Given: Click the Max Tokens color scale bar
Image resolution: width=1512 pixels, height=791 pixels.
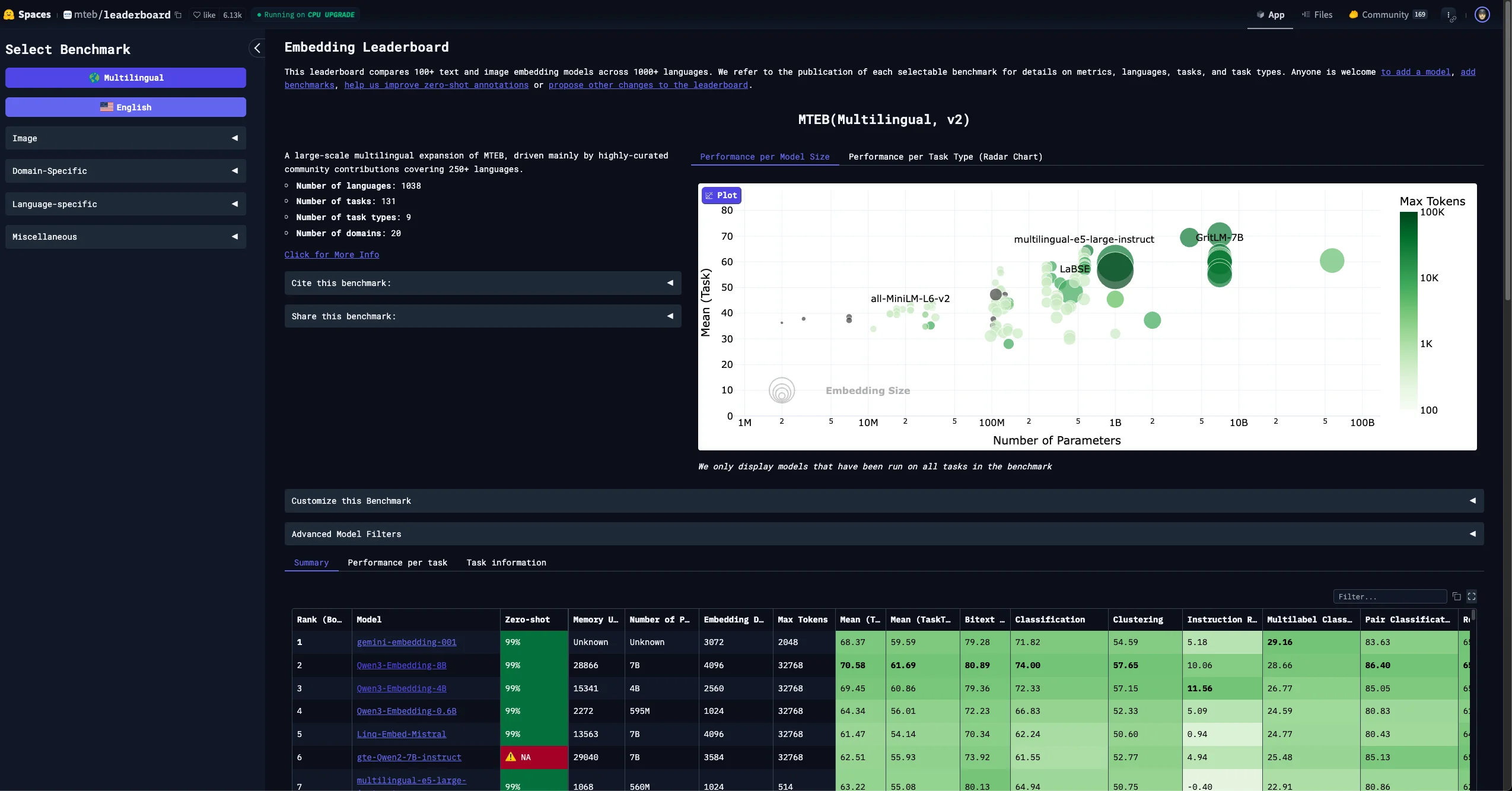Looking at the screenshot, I should tap(1408, 310).
